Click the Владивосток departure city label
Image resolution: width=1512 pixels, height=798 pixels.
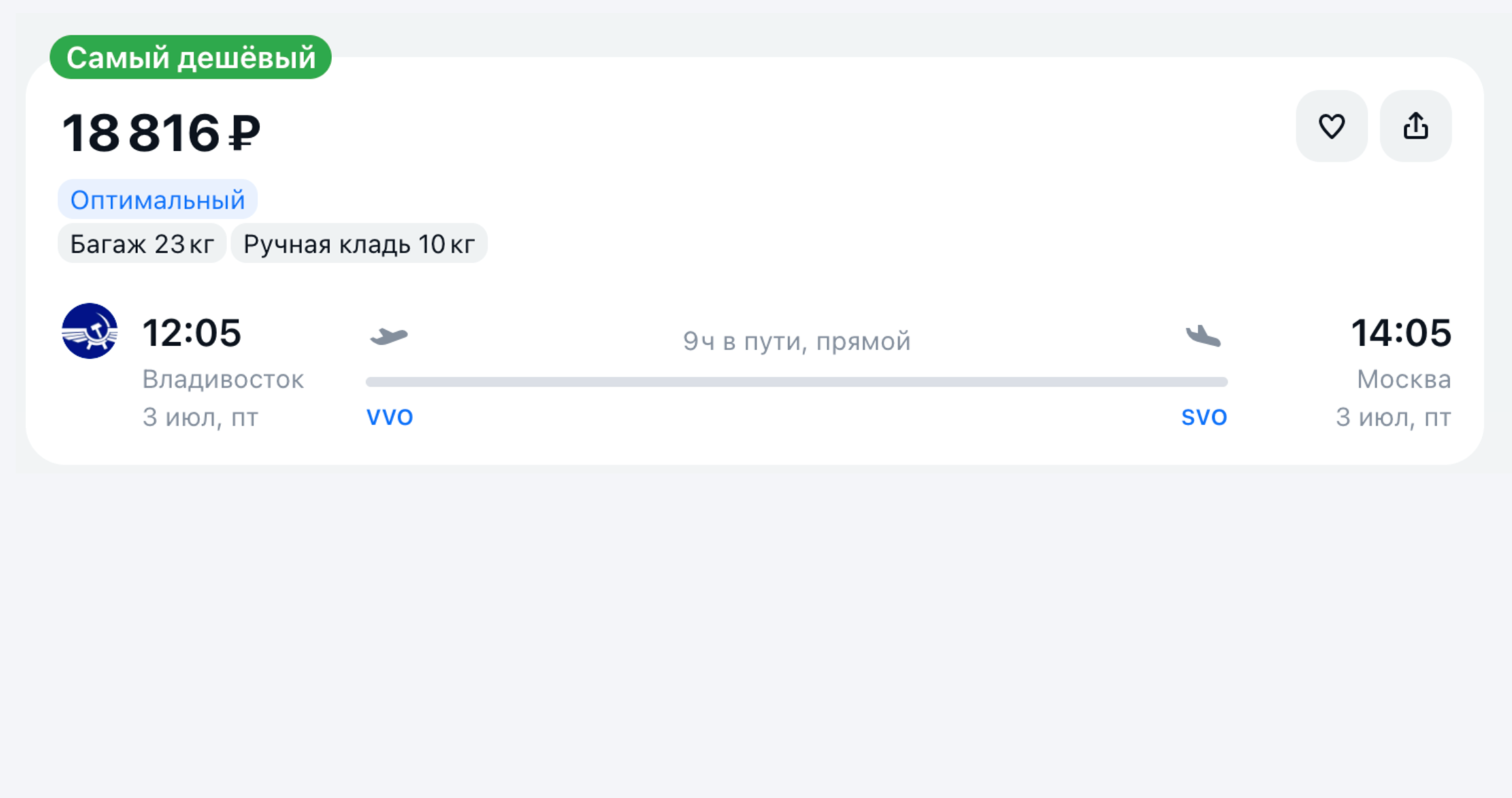pos(223,379)
